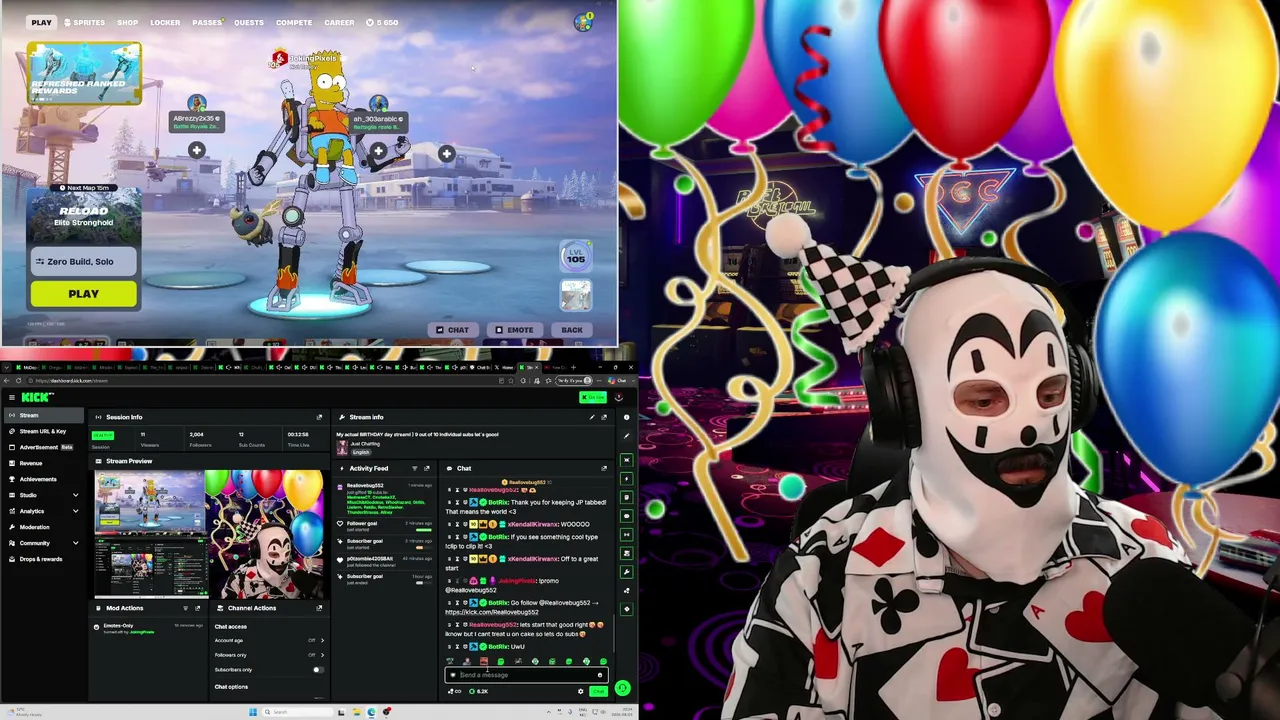1280x720 pixels.
Task: Click the yellow PLAY button
Action: (x=84, y=294)
